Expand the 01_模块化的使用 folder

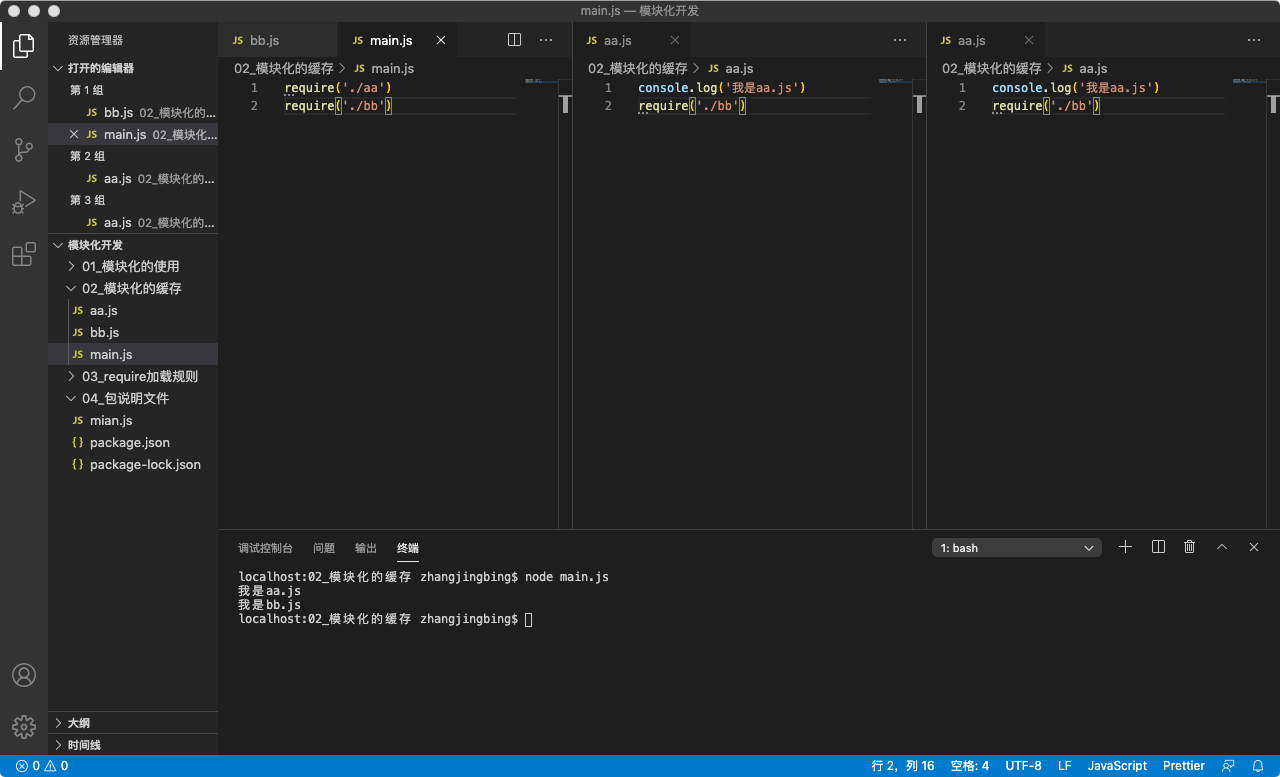point(133,266)
